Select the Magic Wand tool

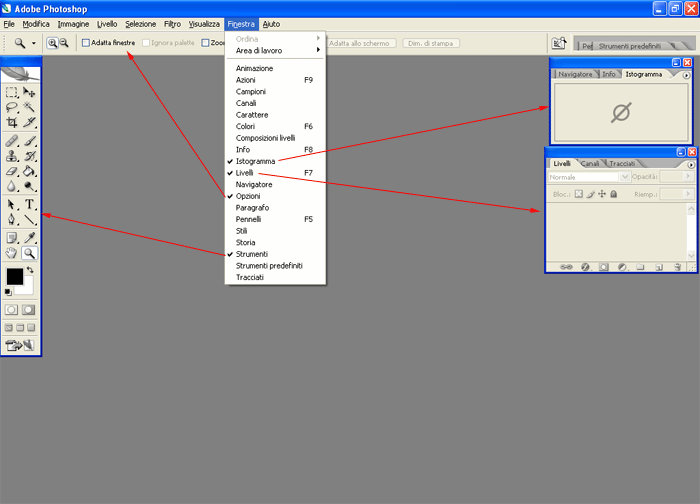[29, 107]
